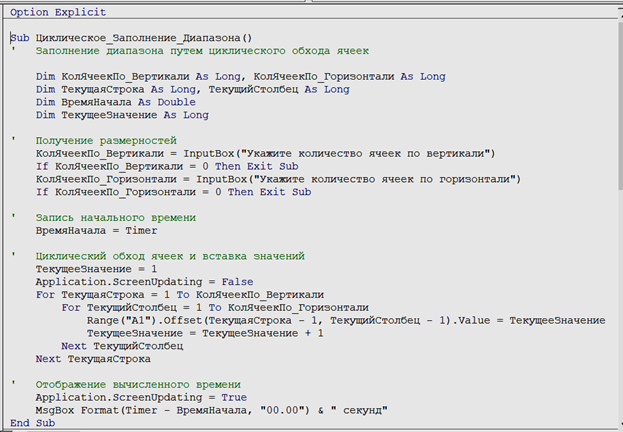
Task: Click the comment "Получение размерностей"
Action: click(106, 141)
